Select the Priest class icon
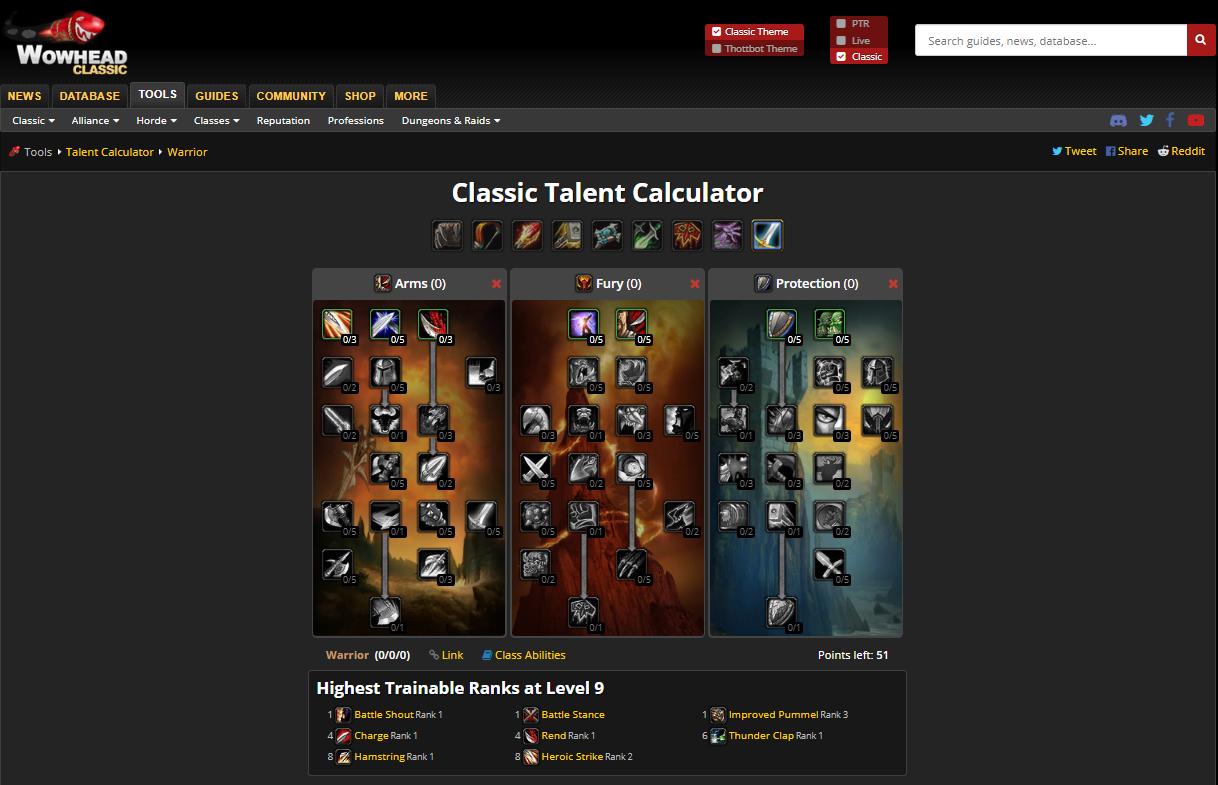The width and height of the screenshot is (1218, 785). pyautogui.click(x=607, y=235)
